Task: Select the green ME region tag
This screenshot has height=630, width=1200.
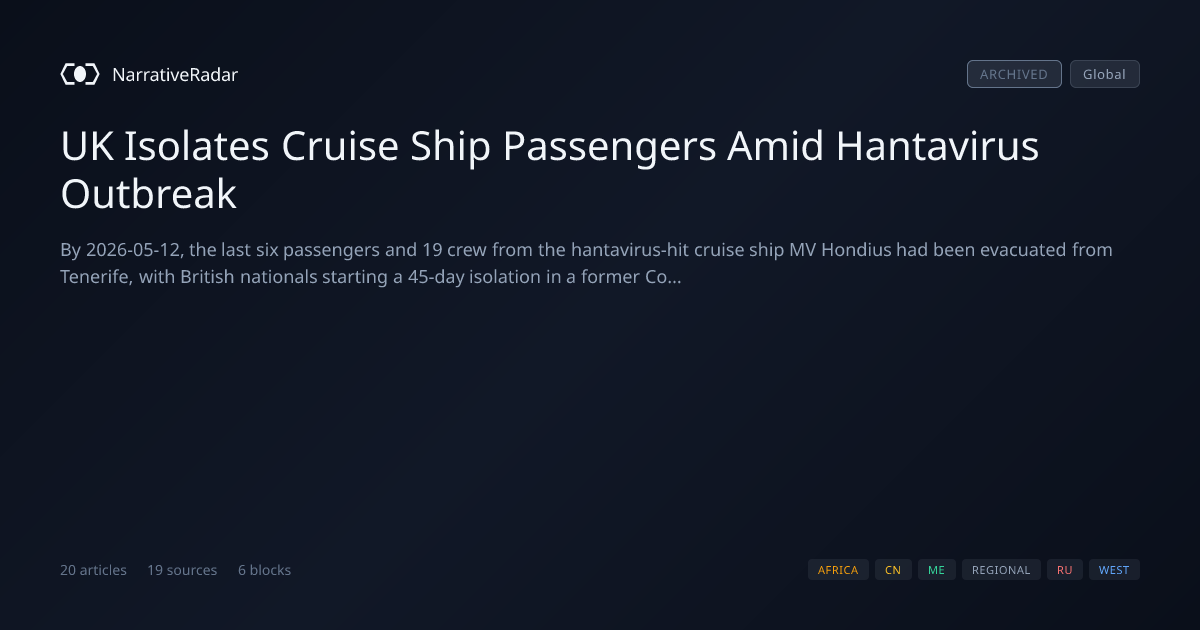Action: click(x=936, y=570)
